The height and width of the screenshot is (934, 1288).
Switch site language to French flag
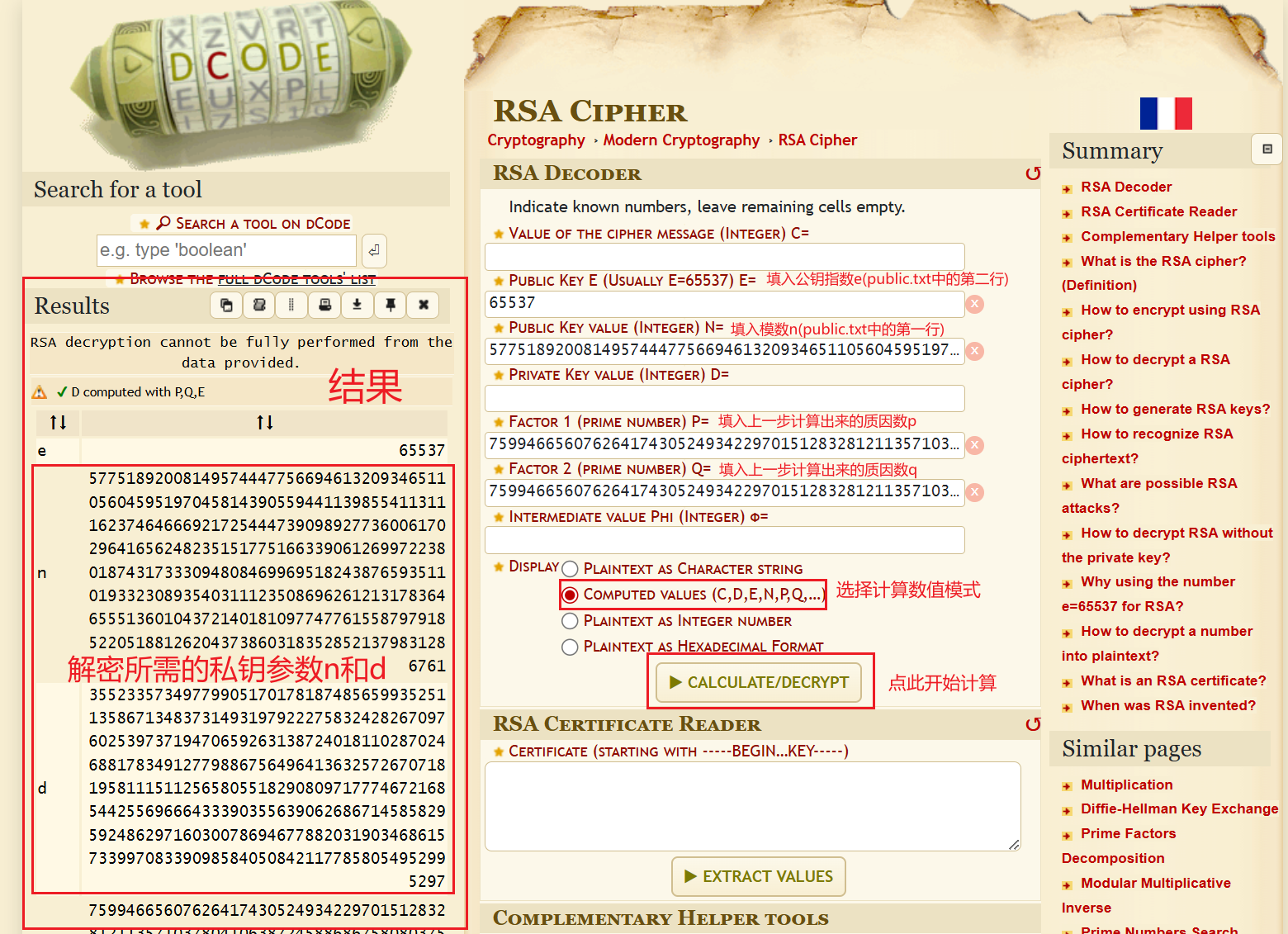1166,113
